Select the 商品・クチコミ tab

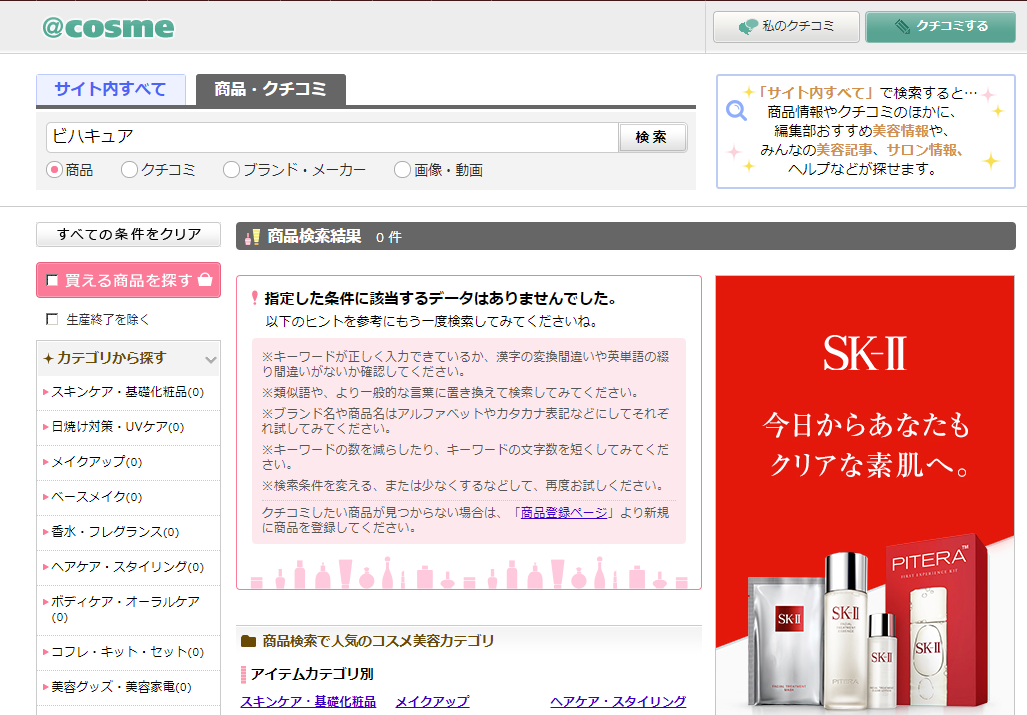[271, 89]
